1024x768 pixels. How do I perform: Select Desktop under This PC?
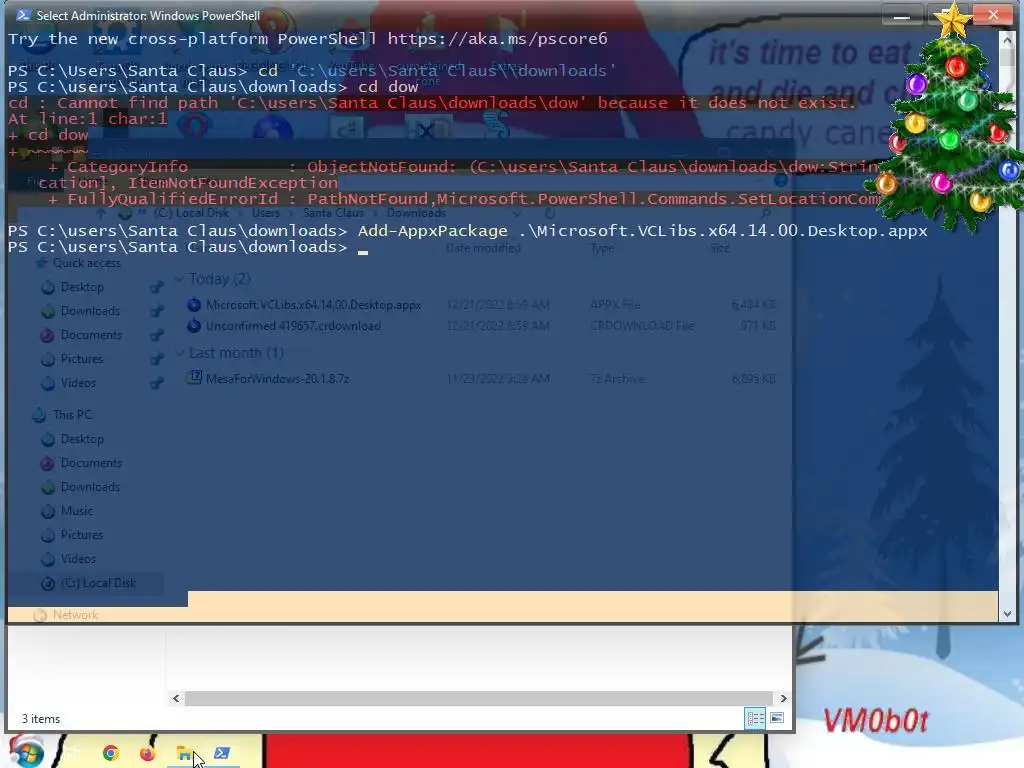[82, 439]
